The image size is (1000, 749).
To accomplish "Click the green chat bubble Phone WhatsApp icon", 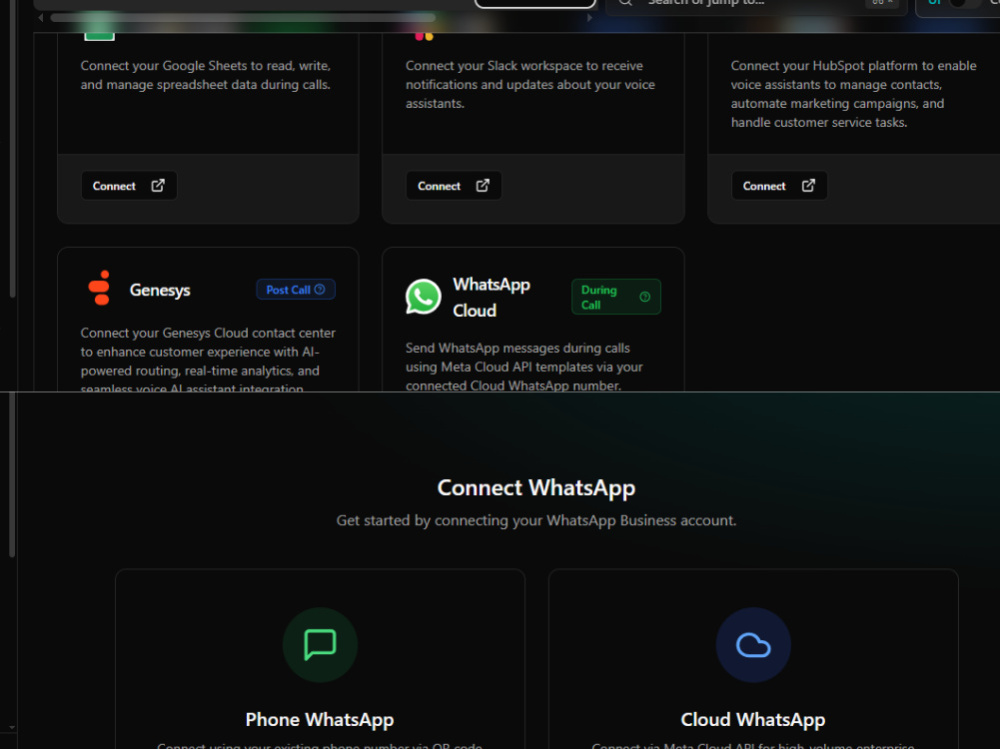I will click(x=320, y=645).
